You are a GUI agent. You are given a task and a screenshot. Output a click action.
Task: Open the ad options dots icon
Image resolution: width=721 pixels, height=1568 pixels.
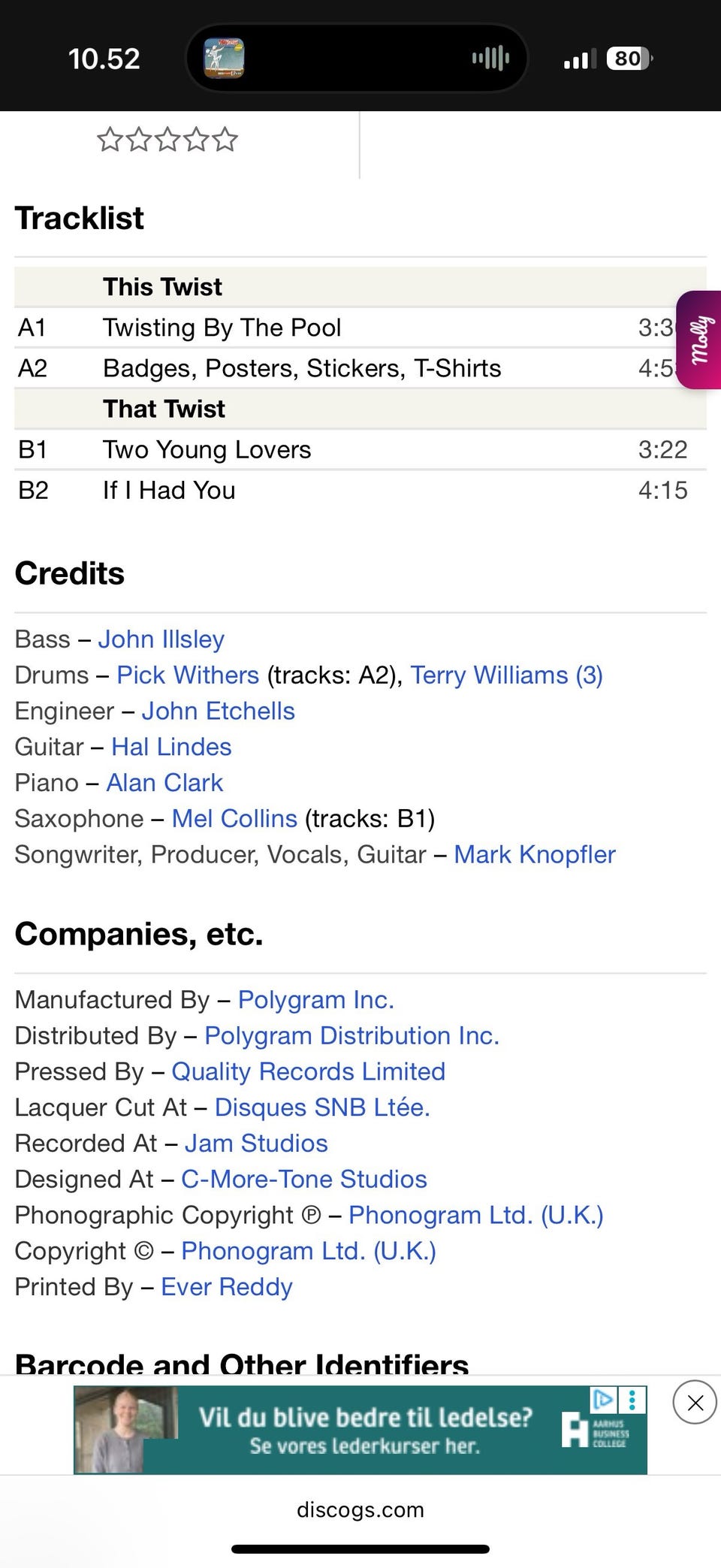coord(632,1399)
